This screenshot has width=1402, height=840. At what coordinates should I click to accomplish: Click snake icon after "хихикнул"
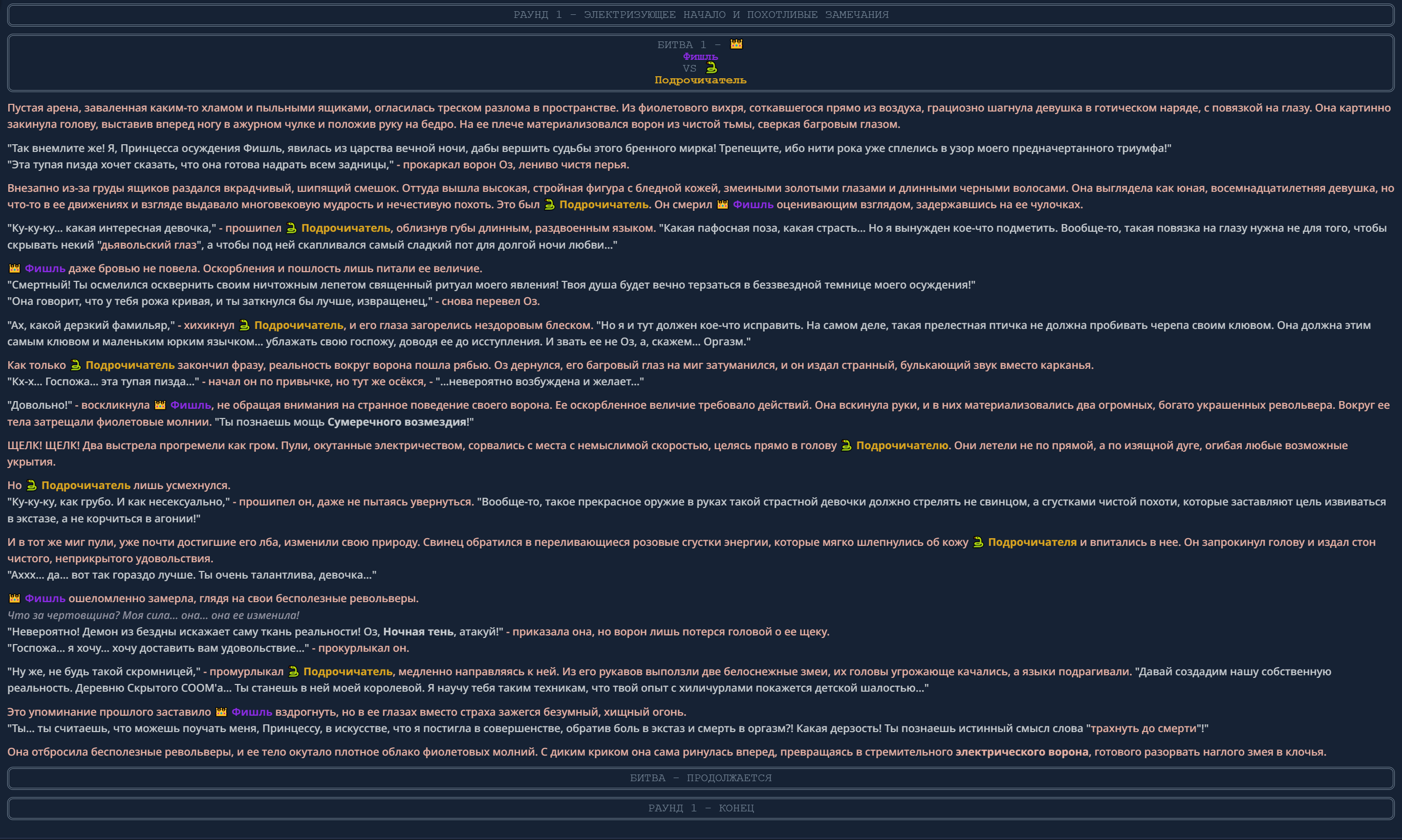point(244,325)
